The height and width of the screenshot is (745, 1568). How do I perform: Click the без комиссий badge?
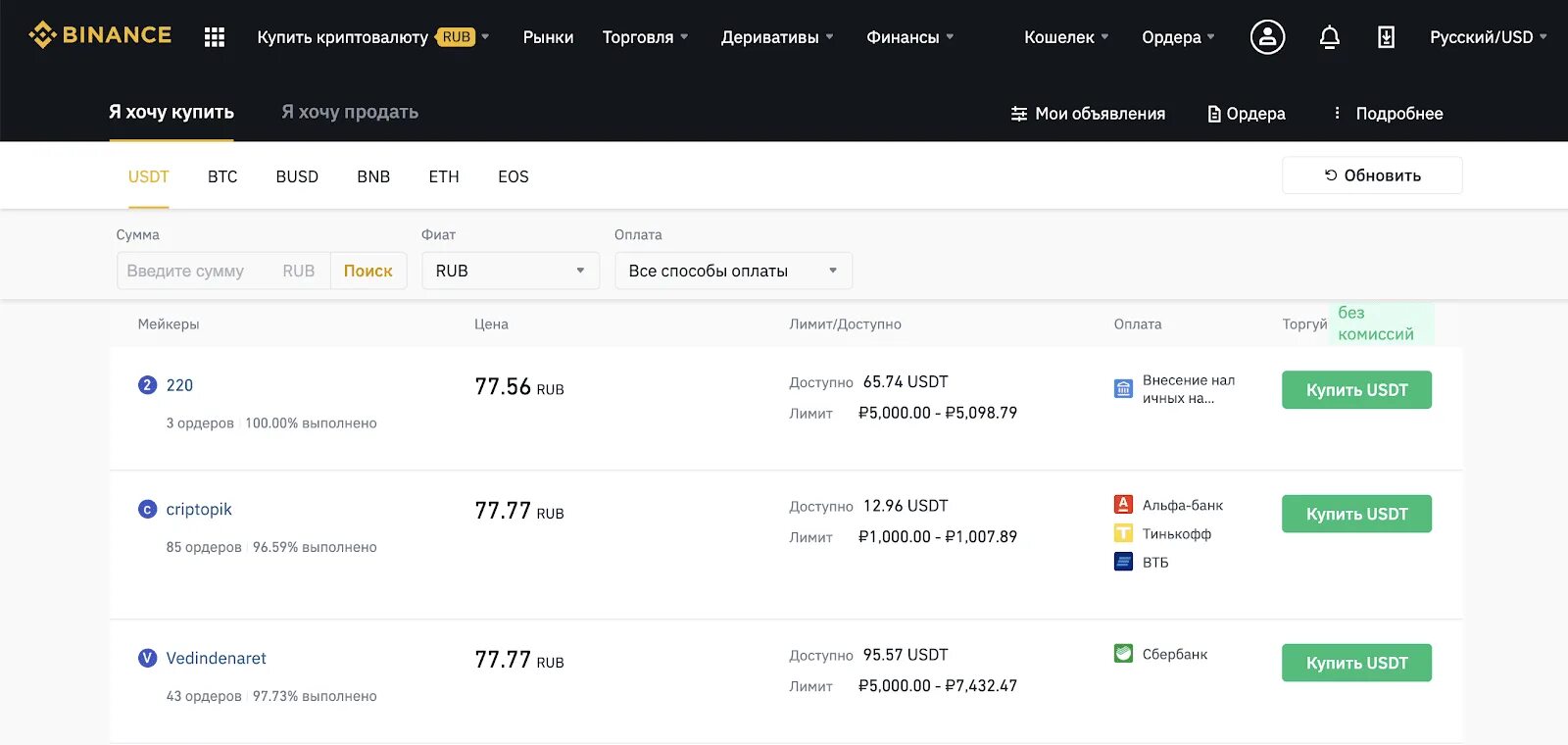click(1382, 323)
